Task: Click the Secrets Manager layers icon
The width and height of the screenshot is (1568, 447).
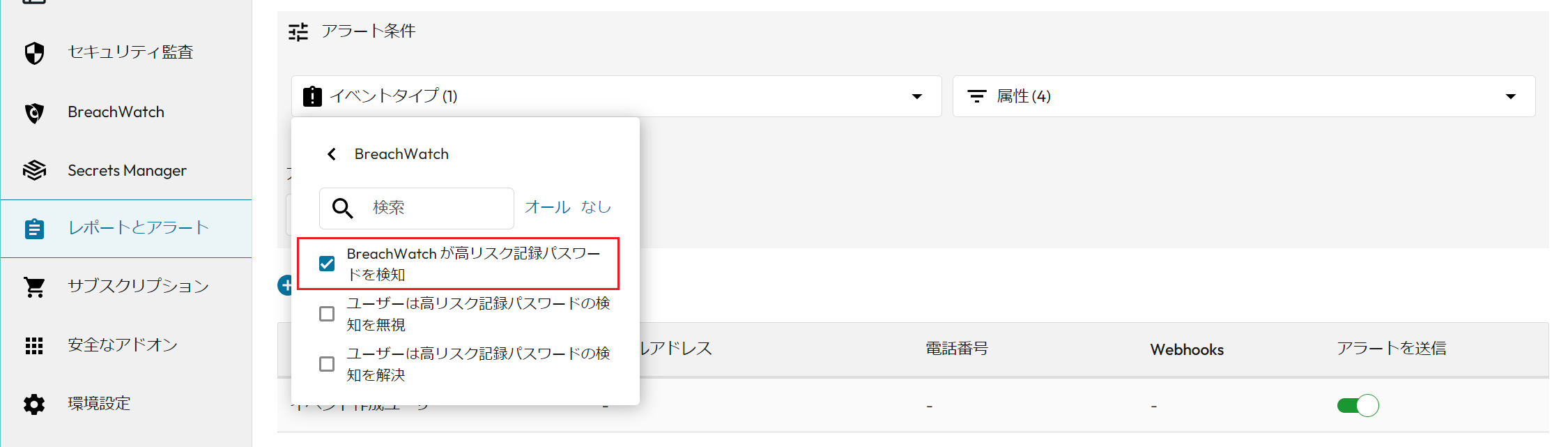Action: coord(34,170)
